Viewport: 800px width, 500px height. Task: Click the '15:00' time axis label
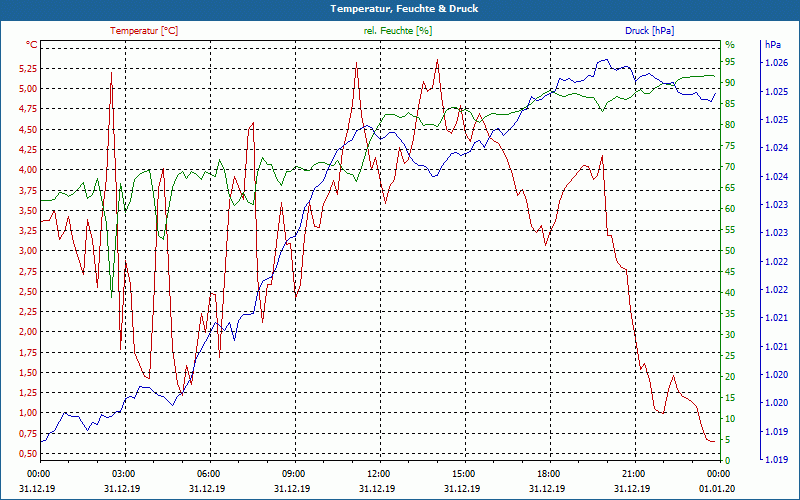coord(464,473)
